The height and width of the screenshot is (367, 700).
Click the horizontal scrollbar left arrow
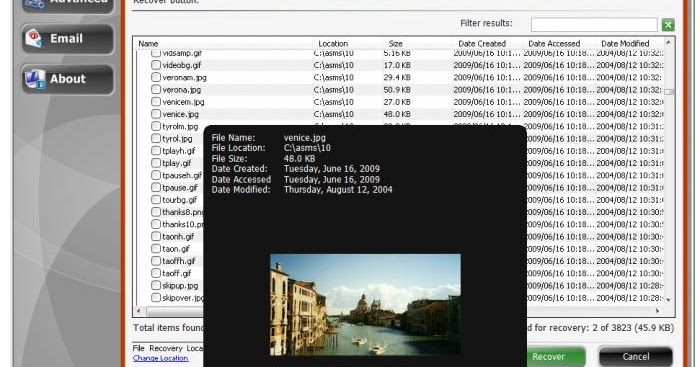tap(138, 310)
